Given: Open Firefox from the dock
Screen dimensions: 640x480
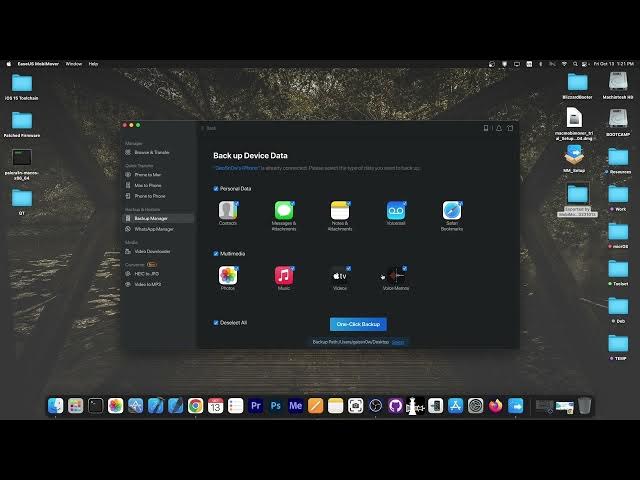Looking at the screenshot, I should tap(496, 406).
